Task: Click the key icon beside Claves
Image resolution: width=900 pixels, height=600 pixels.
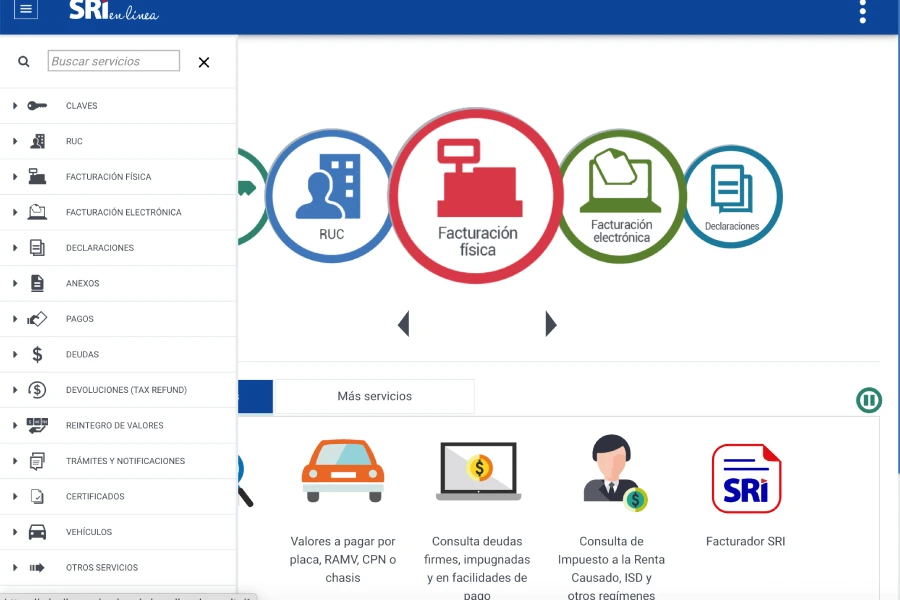Action: tap(37, 106)
